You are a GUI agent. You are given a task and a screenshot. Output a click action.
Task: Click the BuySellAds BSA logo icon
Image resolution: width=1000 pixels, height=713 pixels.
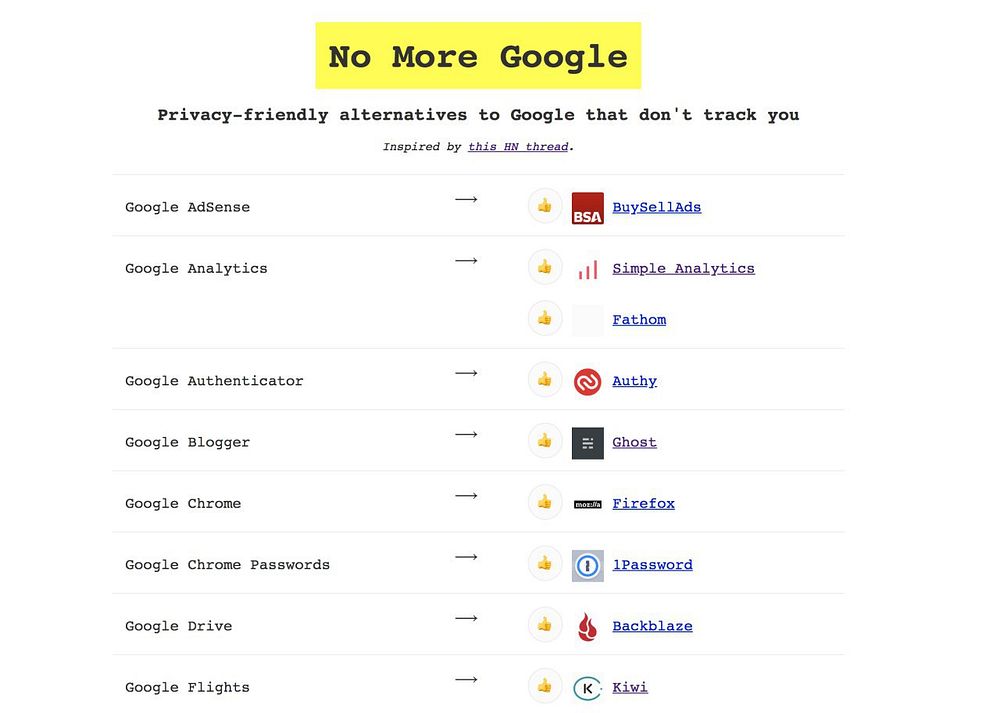(588, 208)
